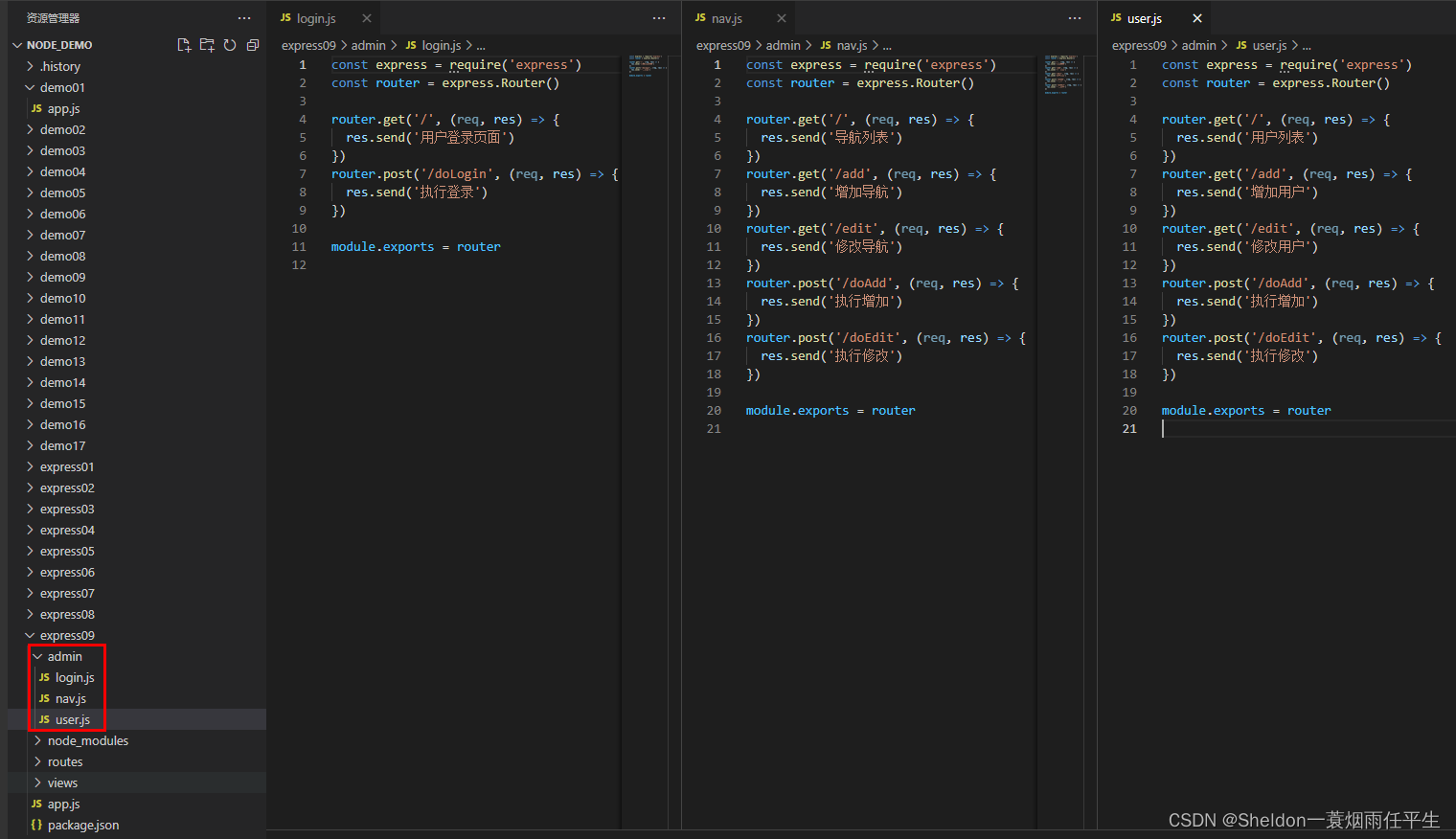Screen dimensions: 1456x839
Task: Open app.js under express09
Action: point(137,804)
